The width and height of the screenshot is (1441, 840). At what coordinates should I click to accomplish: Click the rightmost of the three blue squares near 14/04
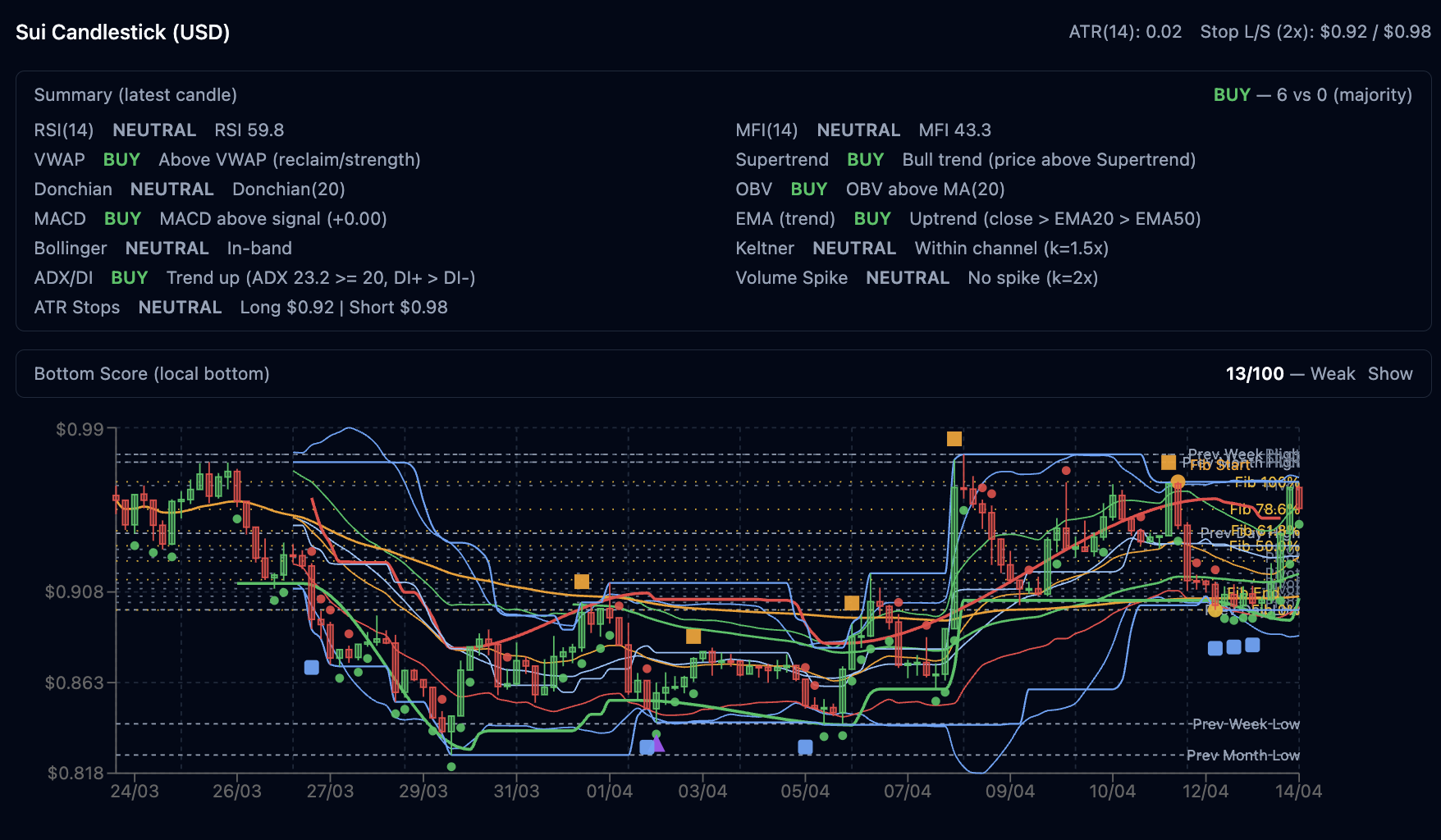tap(1252, 646)
